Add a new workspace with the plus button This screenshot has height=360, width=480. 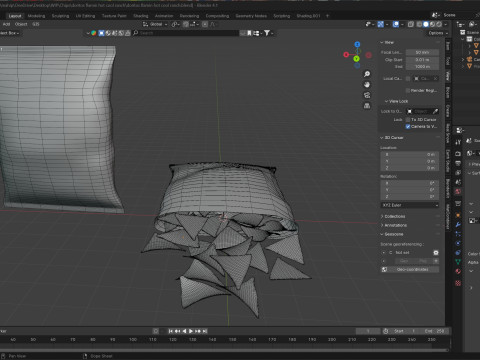point(327,16)
